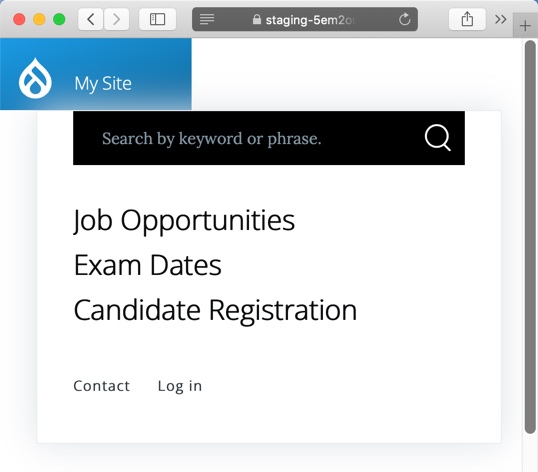Open the Job Opportunities menu link

coord(184,220)
